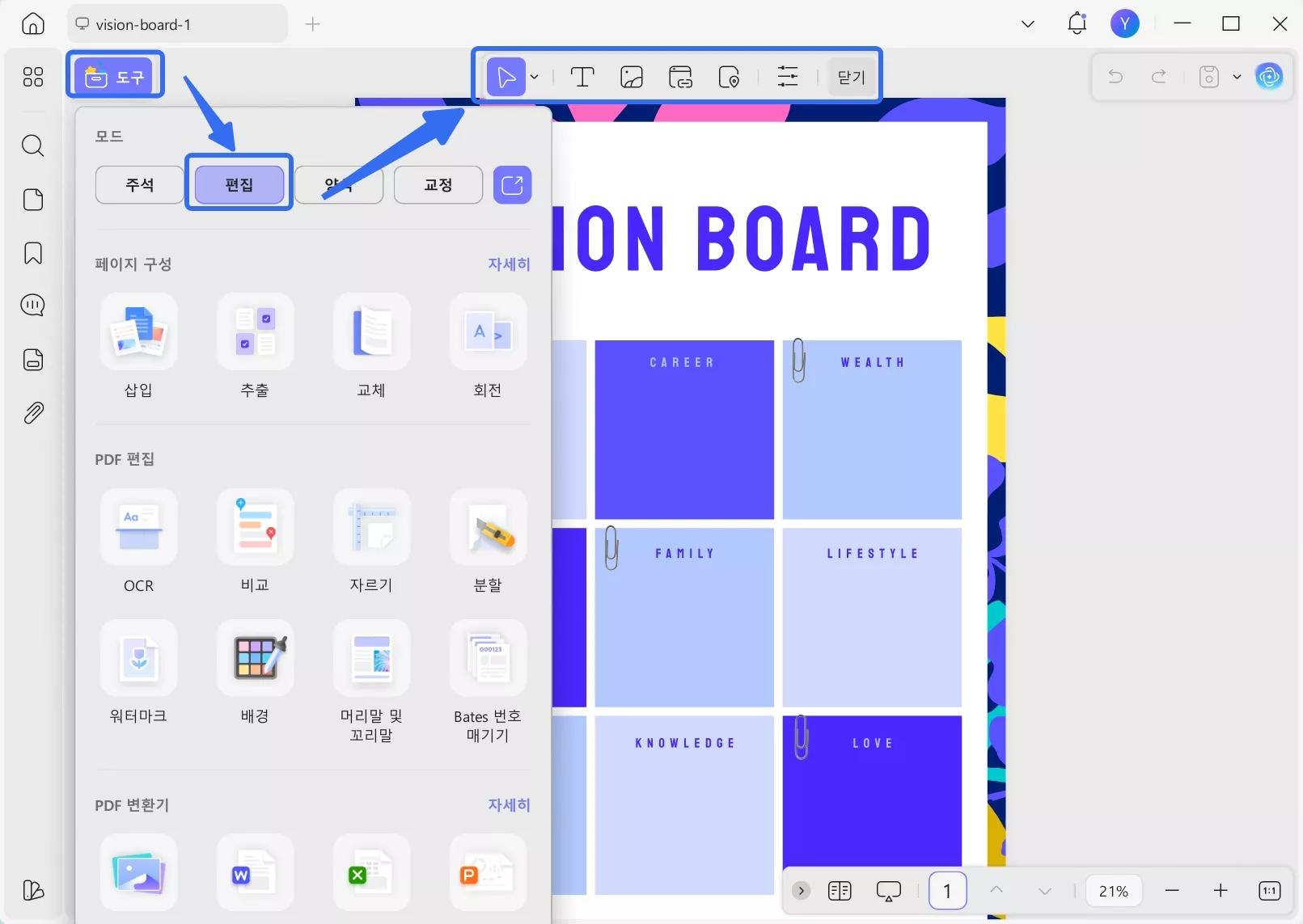Viewport: 1303px width, 924px height.
Task: Zoom out with the minus button
Action: click(x=1172, y=891)
